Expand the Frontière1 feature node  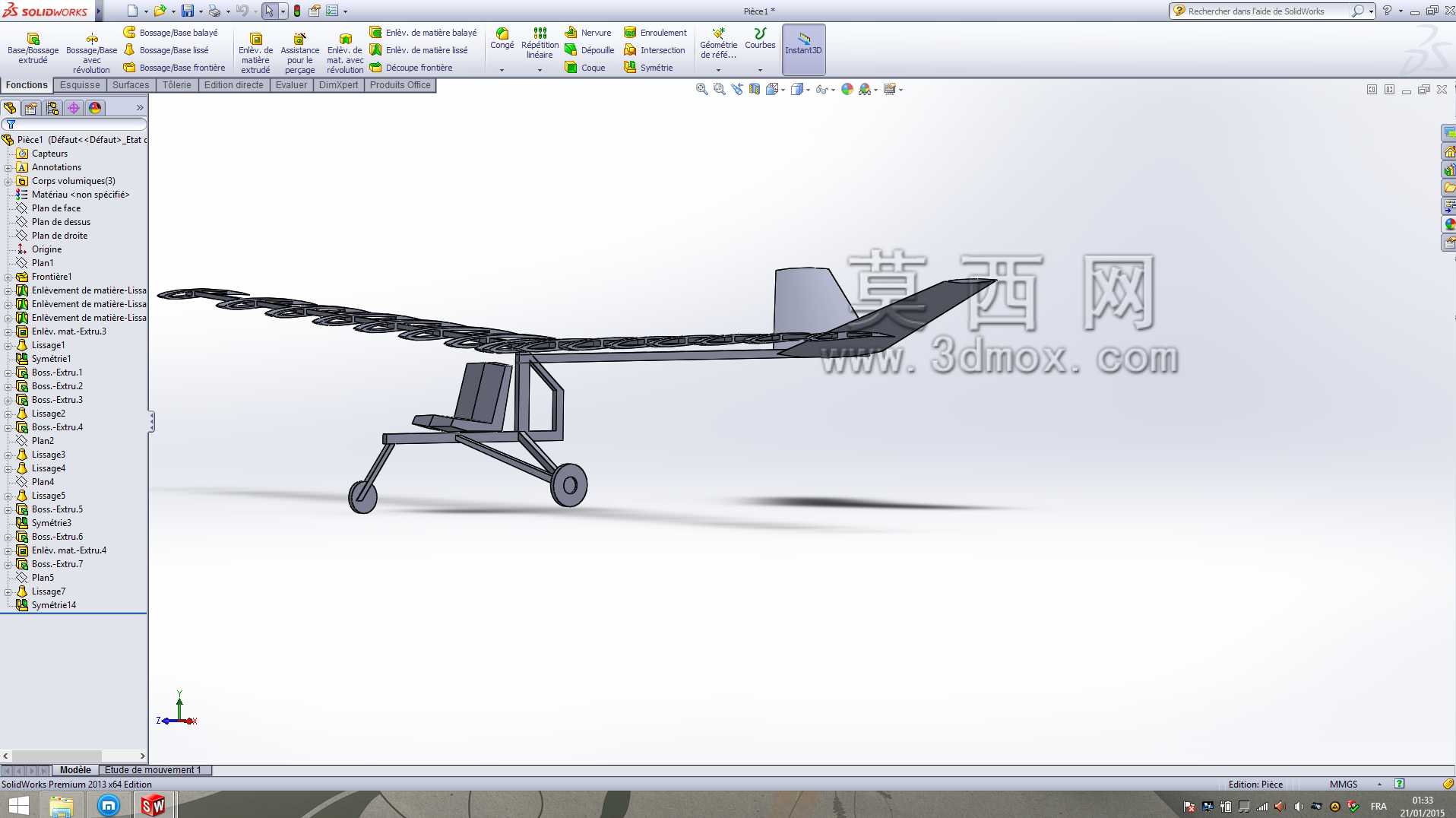click(8, 277)
